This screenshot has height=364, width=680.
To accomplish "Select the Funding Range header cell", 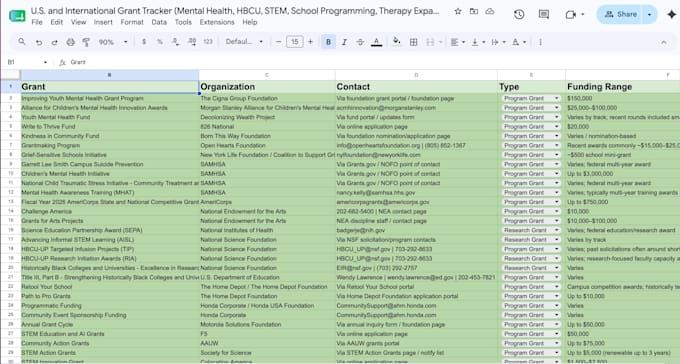I will click(623, 87).
